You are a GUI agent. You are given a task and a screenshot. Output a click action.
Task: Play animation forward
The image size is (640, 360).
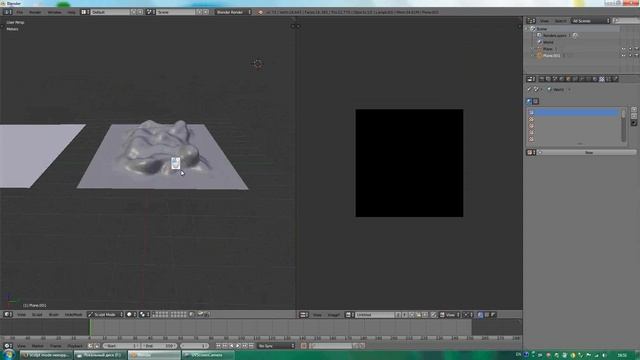coord(238,346)
